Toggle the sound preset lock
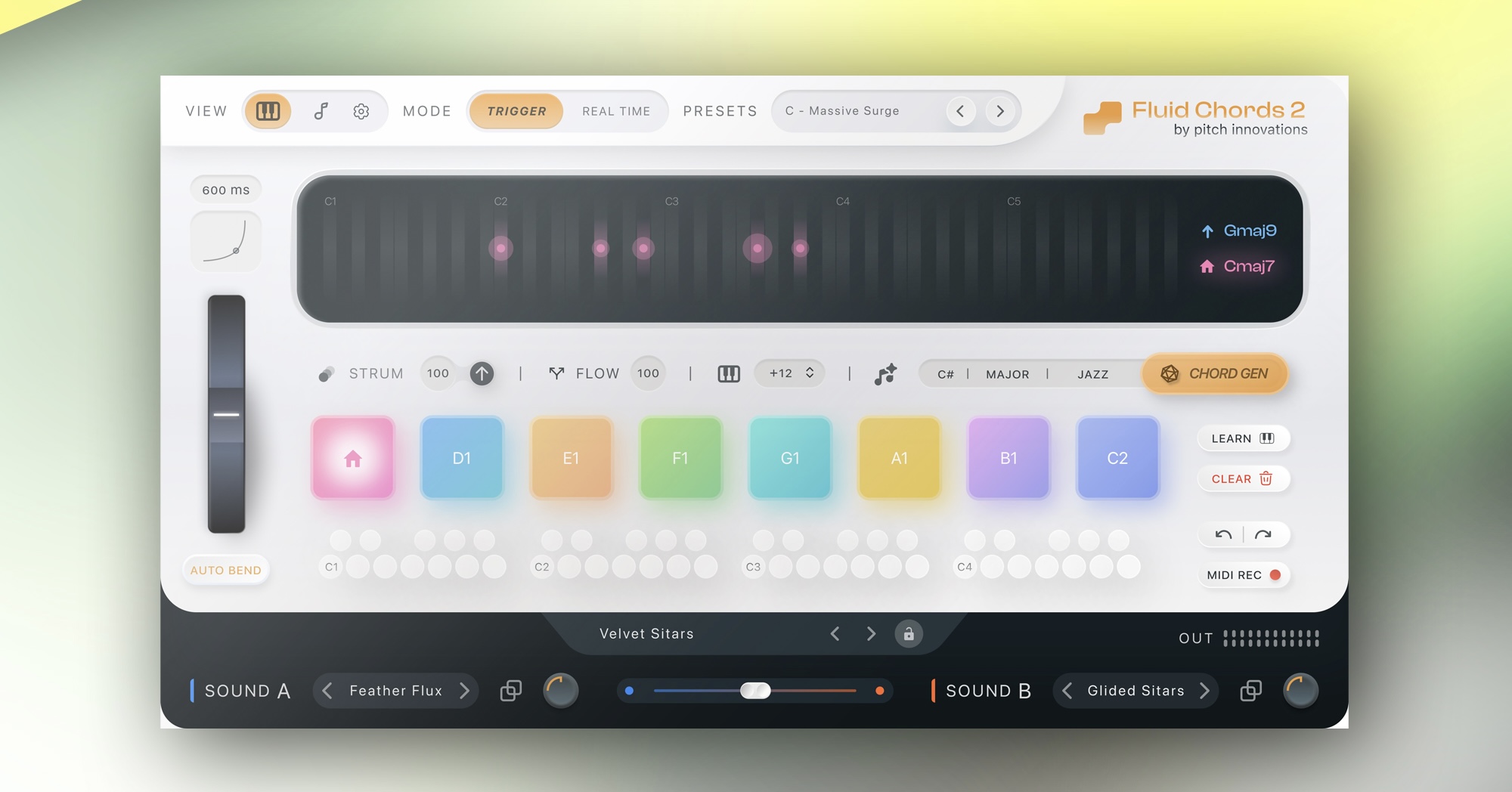1512x792 pixels. pos(909,633)
